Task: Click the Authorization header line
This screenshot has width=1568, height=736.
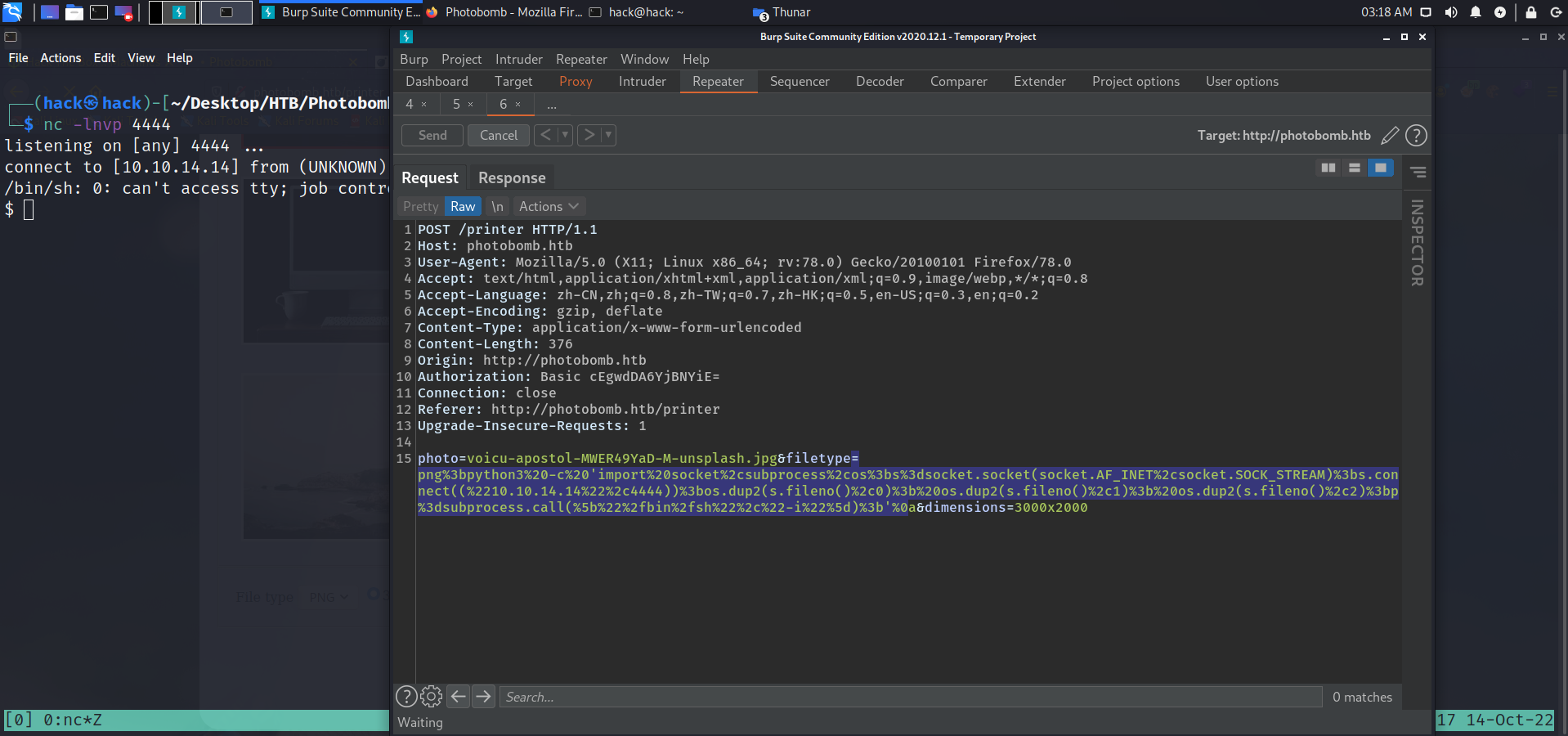Action: point(569,377)
